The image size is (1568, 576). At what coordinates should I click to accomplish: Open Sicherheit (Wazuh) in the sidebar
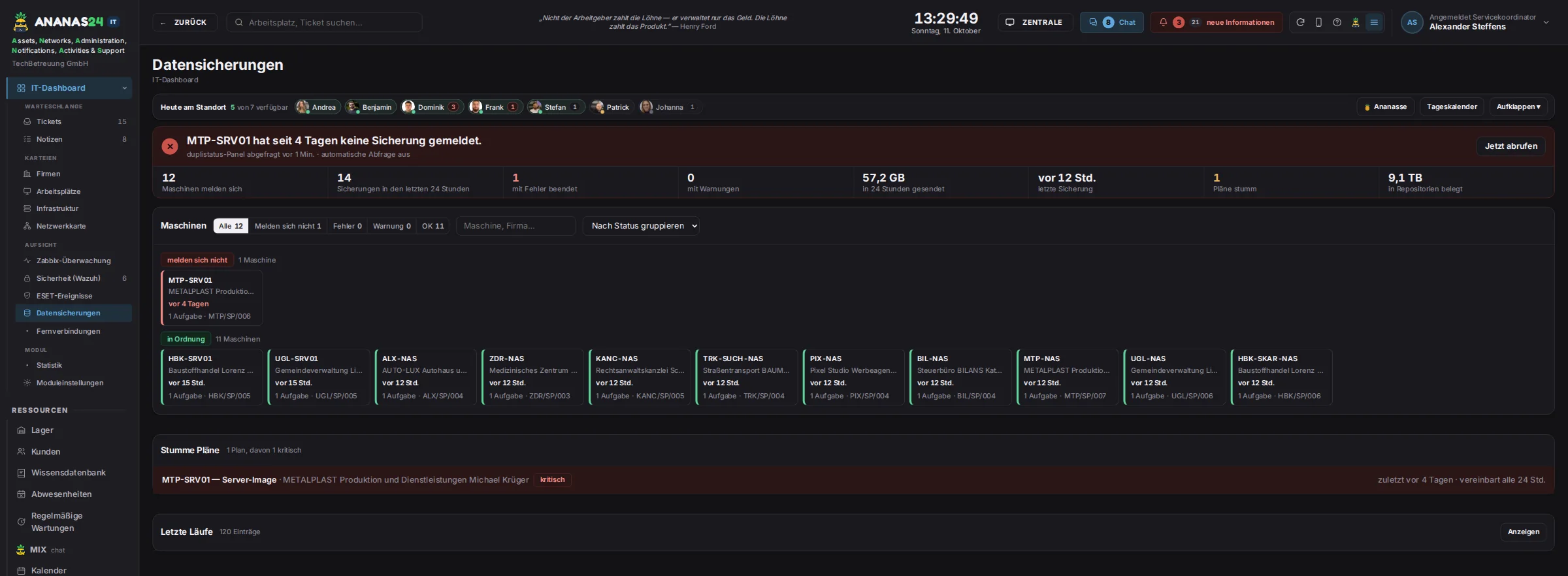(74, 278)
